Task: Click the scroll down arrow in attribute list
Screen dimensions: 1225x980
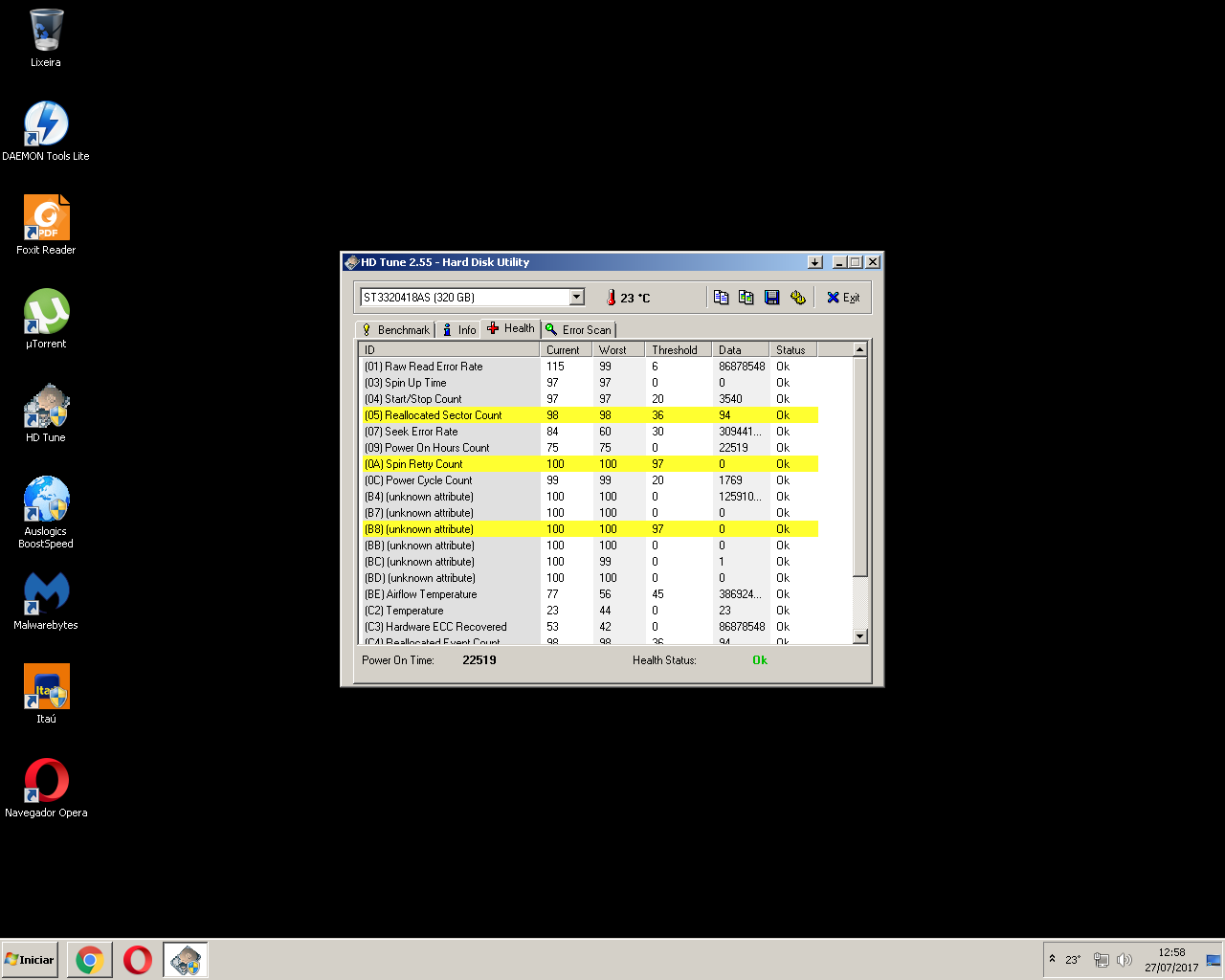Action: pos(859,636)
